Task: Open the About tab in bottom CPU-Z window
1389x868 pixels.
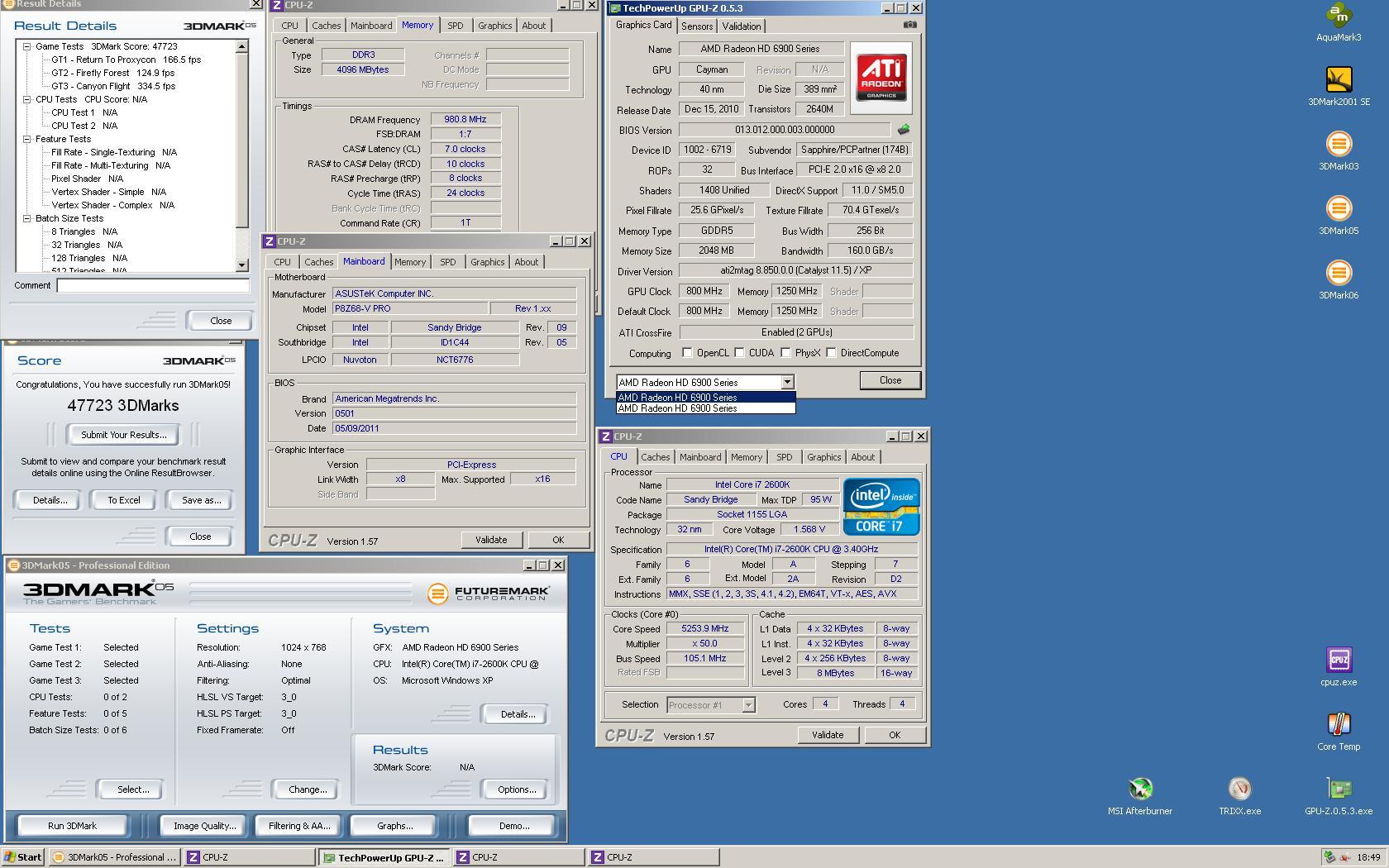Action: coord(863,457)
